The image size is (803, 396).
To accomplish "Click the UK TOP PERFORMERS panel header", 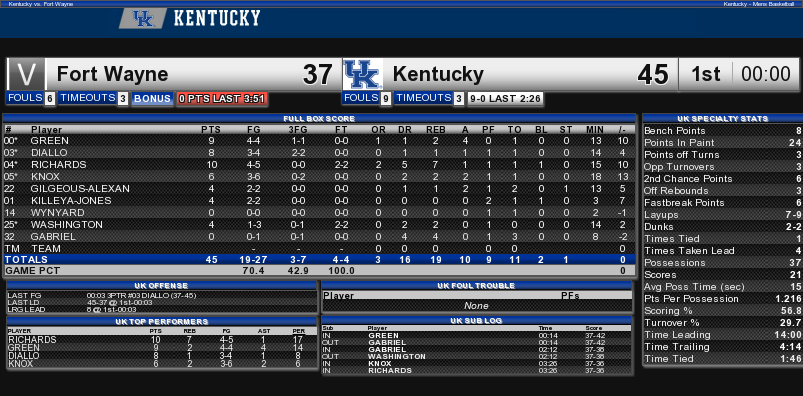I will point(161,322).
